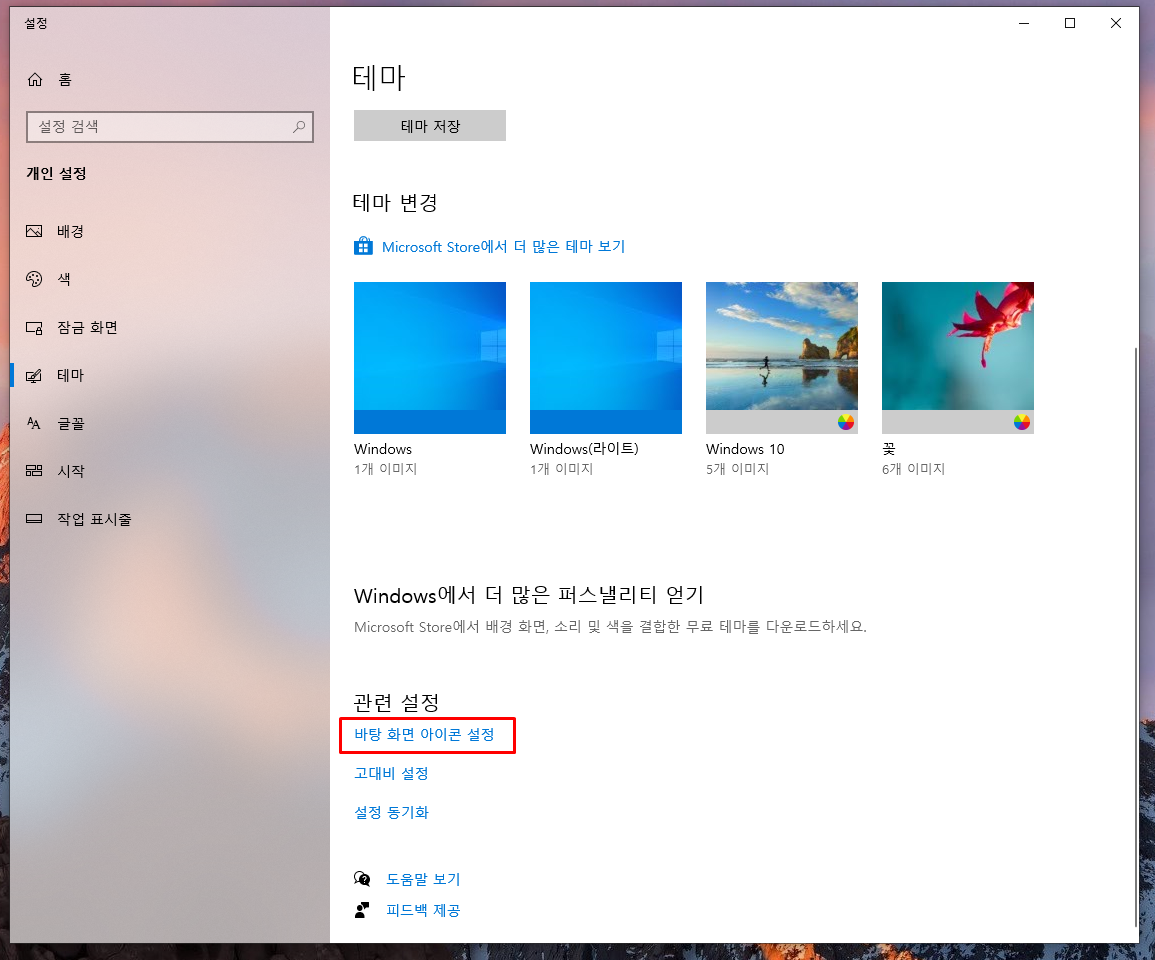The image size is (1155, 960).
Task: Click the Home house icon
Action: (x=35, y=80)
